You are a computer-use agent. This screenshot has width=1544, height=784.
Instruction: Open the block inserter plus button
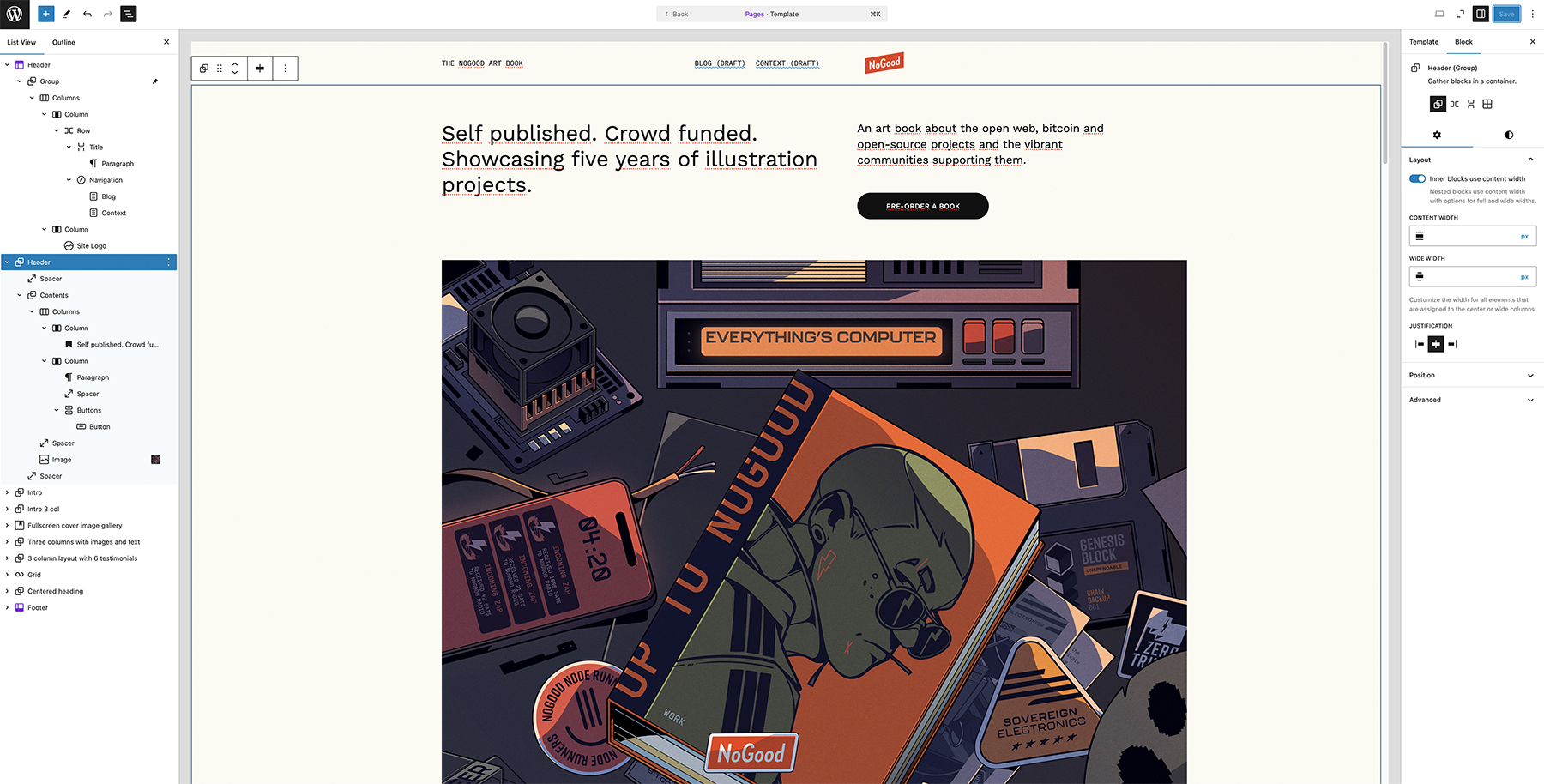[46, 14]
